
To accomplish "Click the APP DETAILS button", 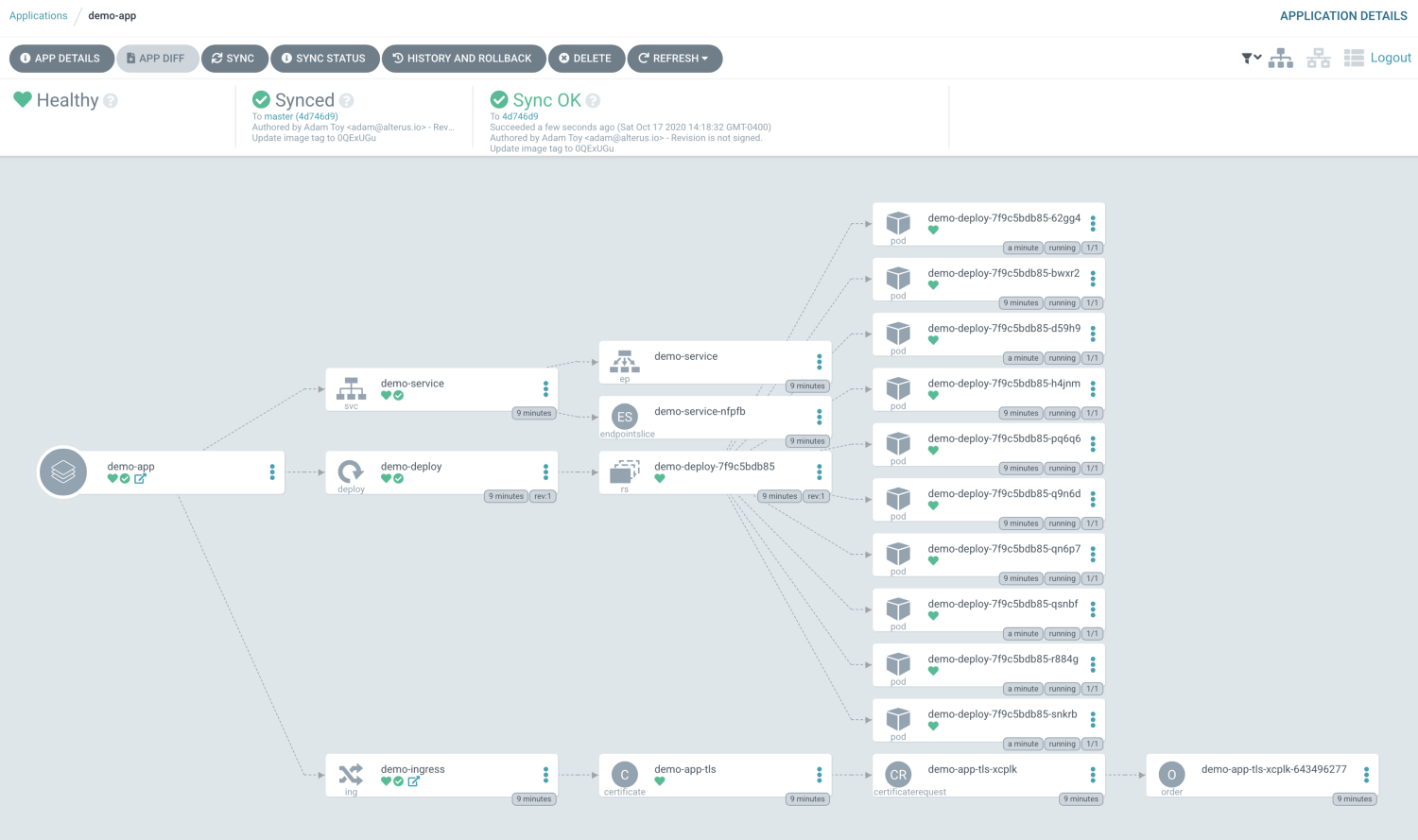I will pyautogui.click(x=61, y=59).
